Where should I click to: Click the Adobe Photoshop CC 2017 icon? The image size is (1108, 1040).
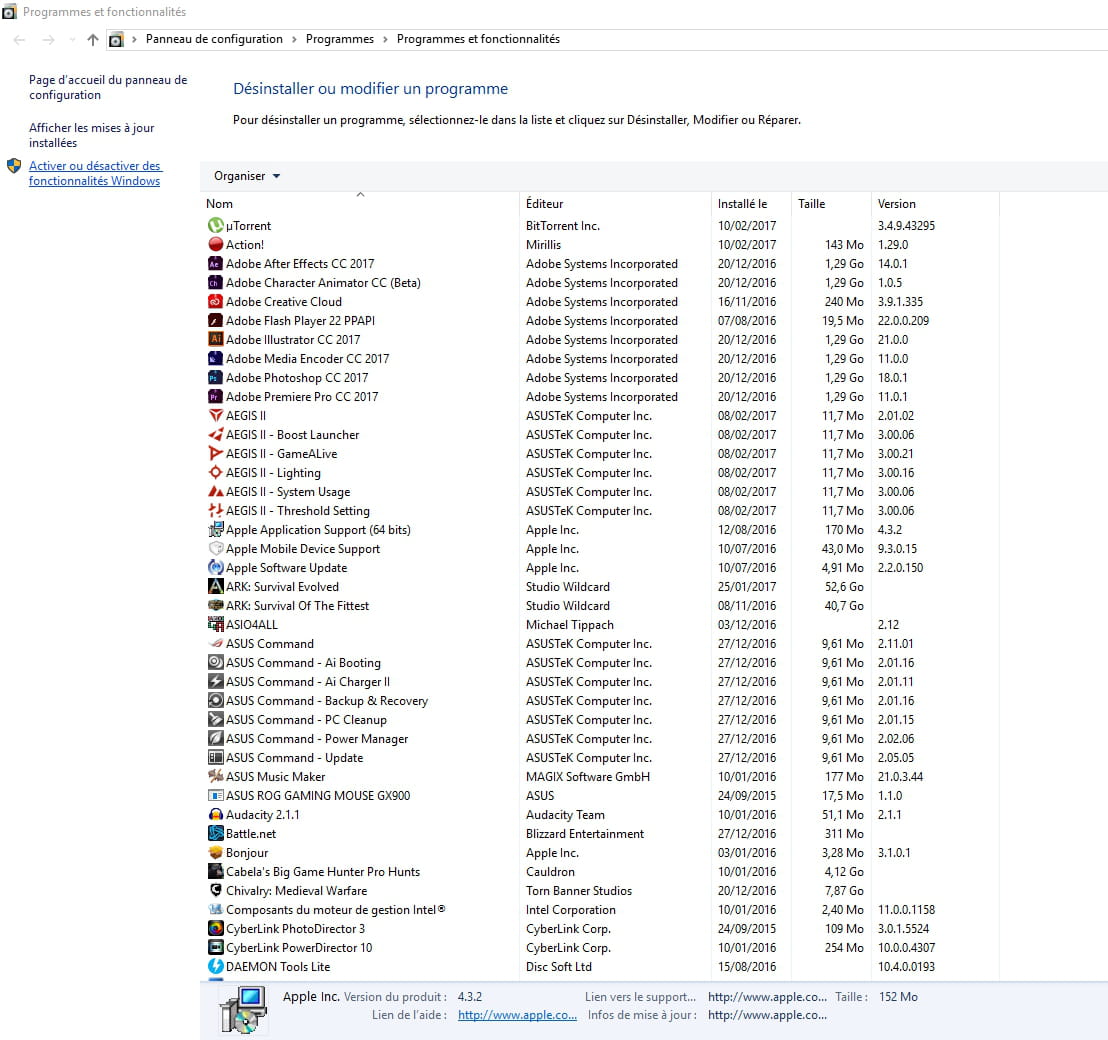(215, 378)
